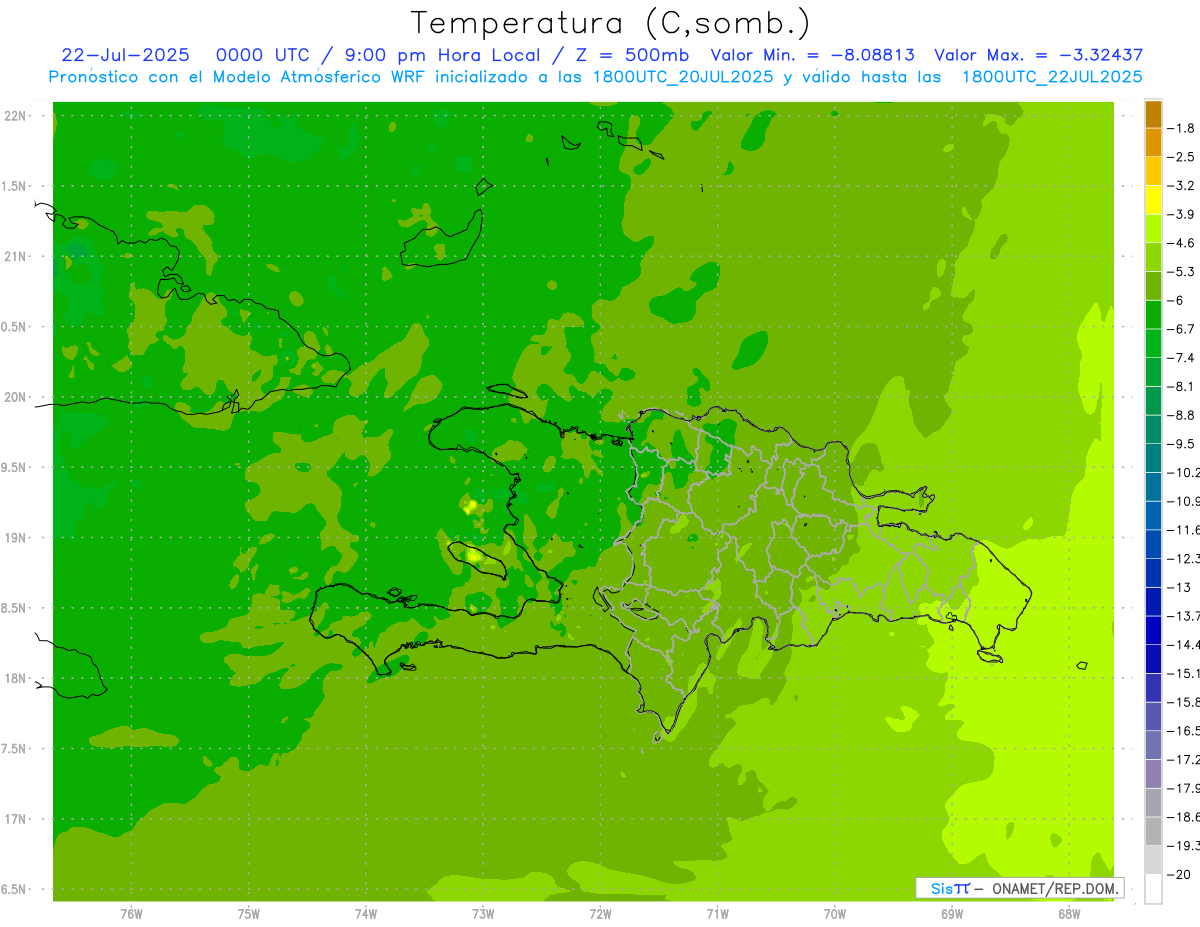Viewport: 1200px width, 927px height.
Task: Click the gray swatch between -18.6 and -19.3
Action: pos(1153,831)
